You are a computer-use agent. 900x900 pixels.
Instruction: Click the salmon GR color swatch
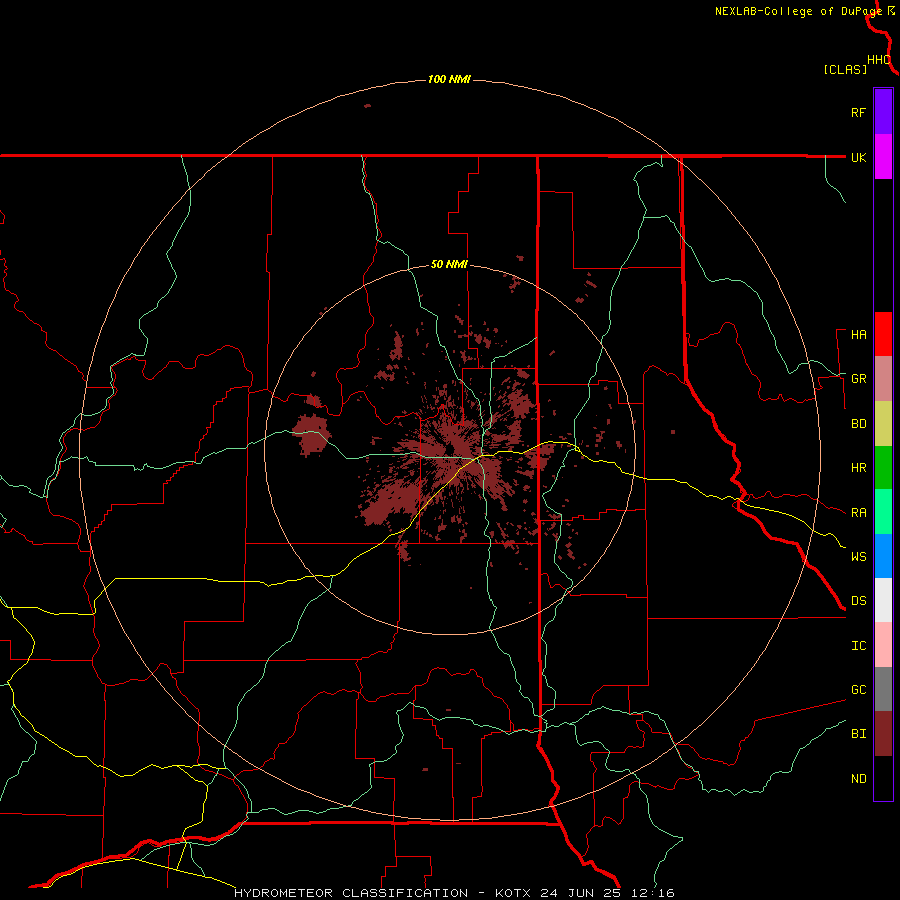coord(883,379)
